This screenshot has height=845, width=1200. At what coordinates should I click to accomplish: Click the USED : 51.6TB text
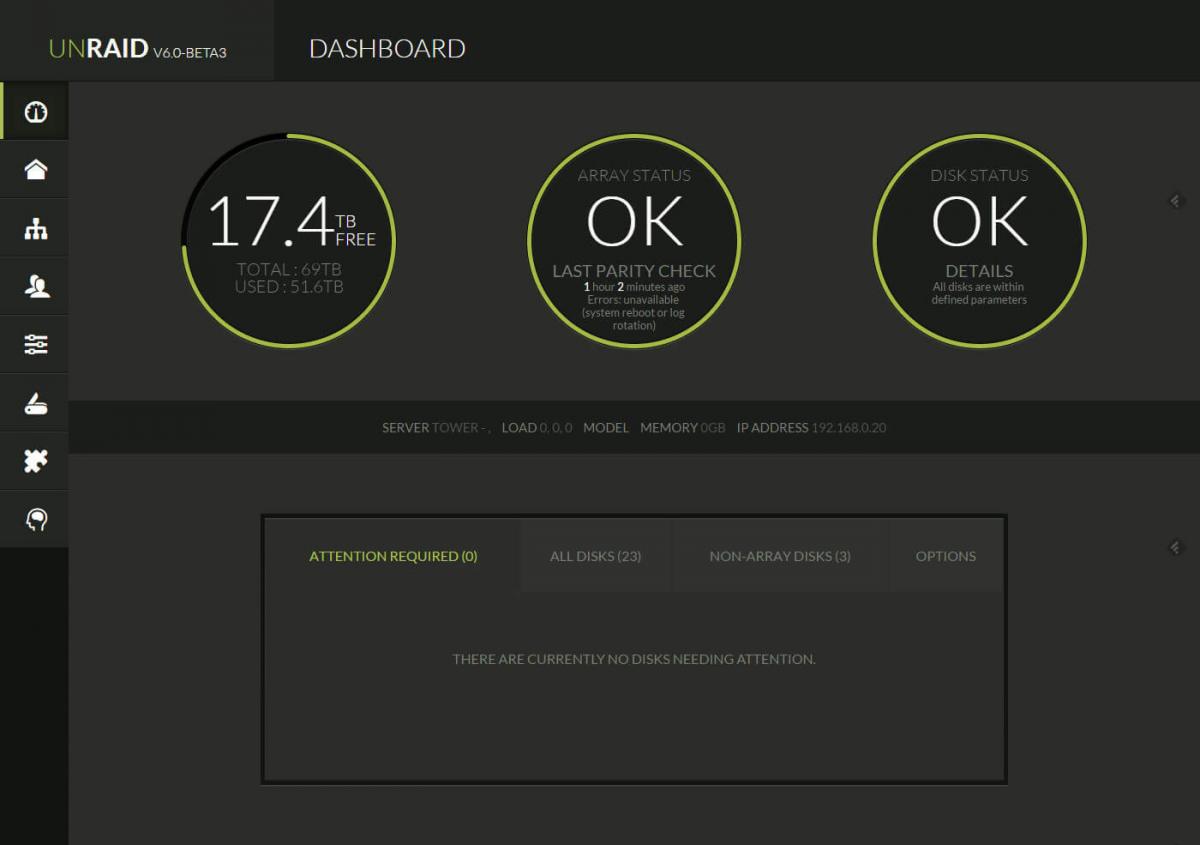[x=289, y=287]
